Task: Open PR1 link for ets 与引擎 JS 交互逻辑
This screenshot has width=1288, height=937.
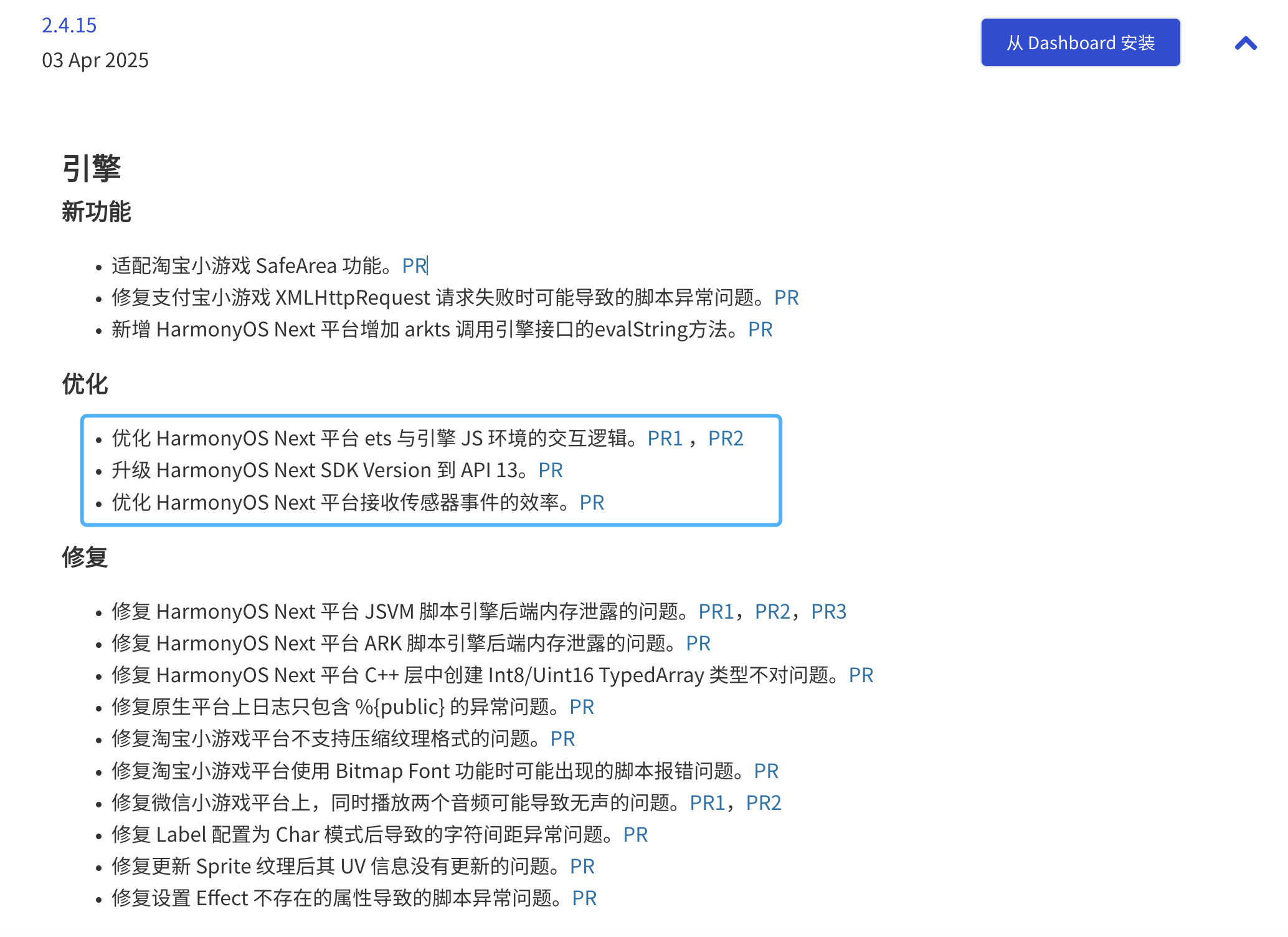Action: point(665,439)
